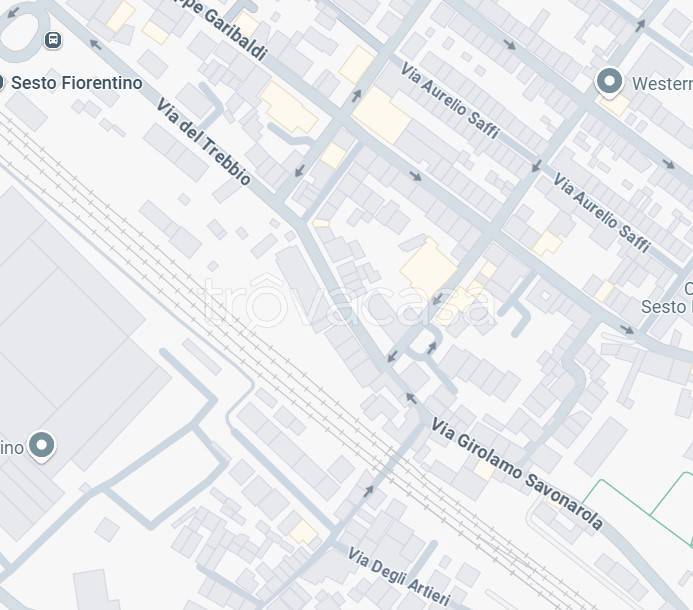Select the large yellow building in the map center
693x610 pixels.
(428, 267)
